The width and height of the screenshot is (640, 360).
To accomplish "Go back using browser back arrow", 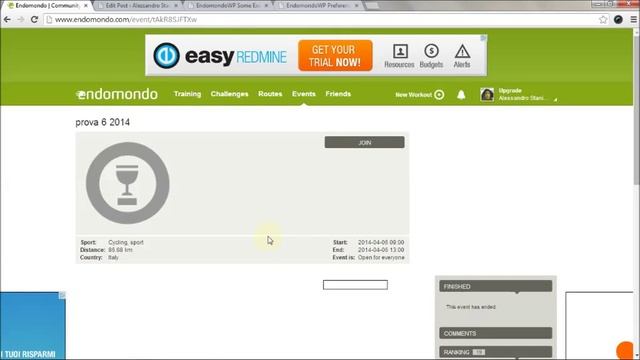I will [7, 19].
